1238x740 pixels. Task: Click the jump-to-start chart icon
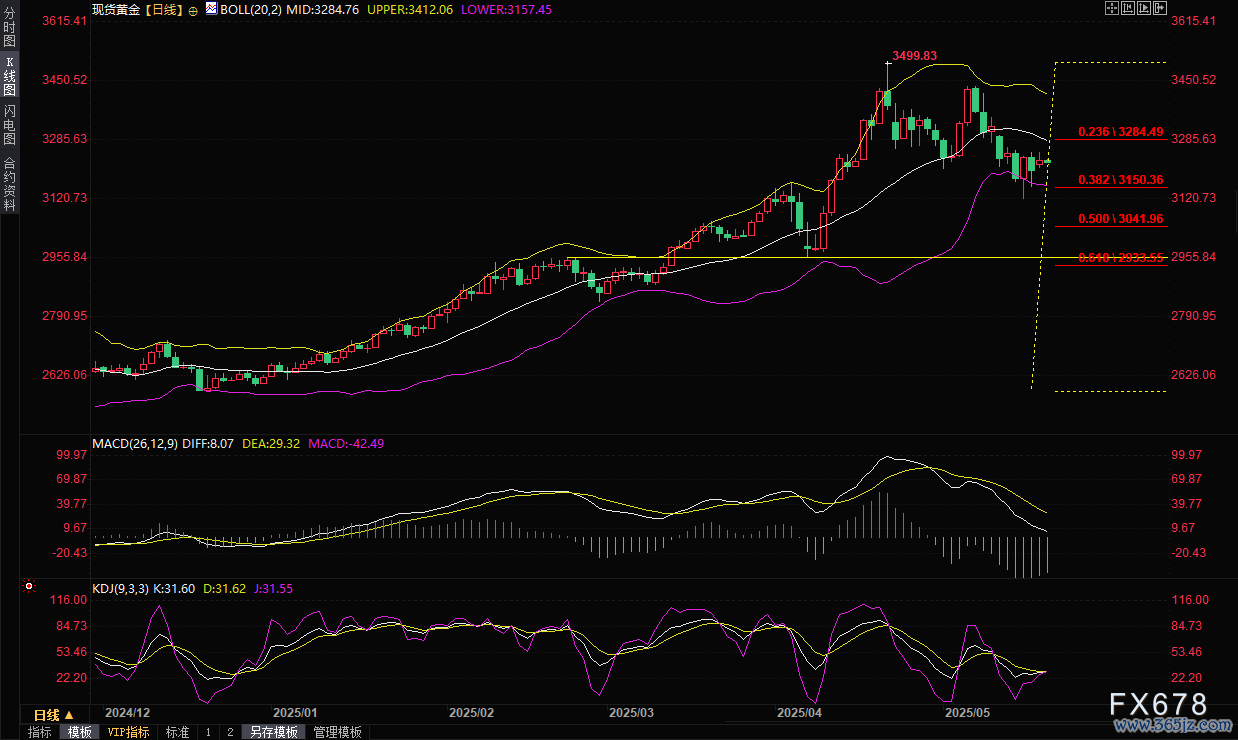point(1128,8)
